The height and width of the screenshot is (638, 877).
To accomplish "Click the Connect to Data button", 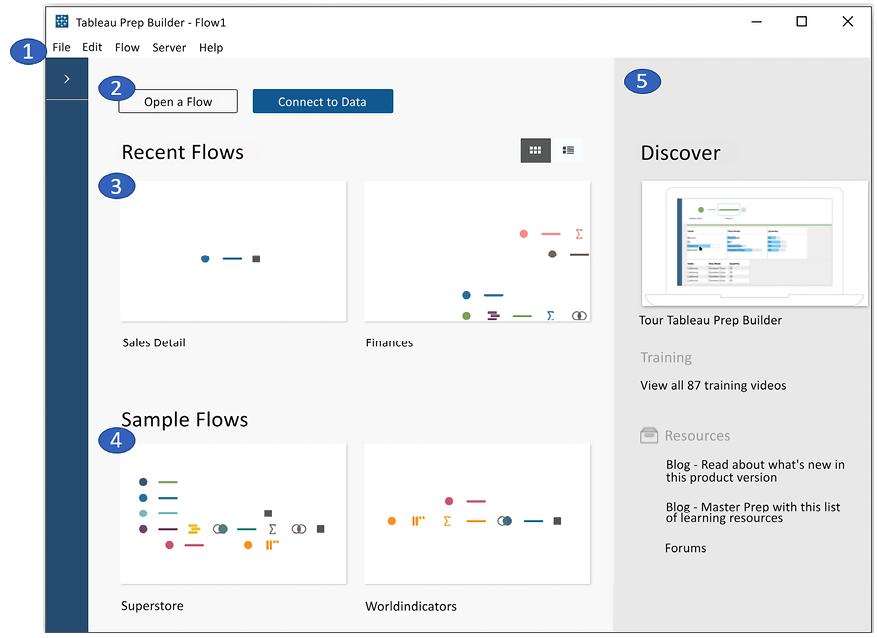I will tap(323, 101).
